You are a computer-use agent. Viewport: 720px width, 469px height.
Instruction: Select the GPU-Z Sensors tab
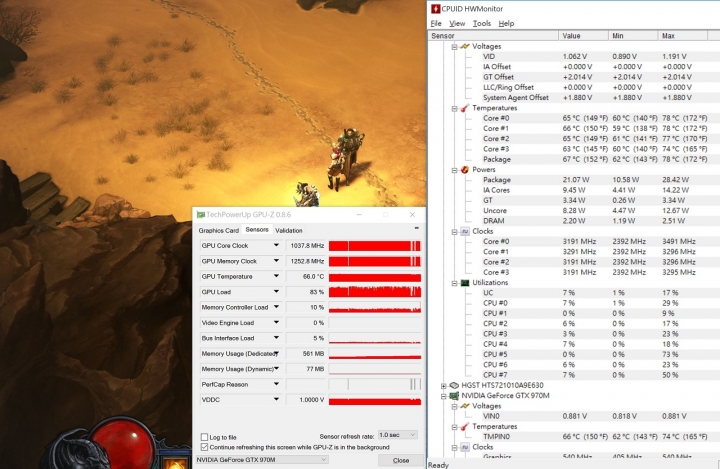pyautogui.click(x=257, y=230)
